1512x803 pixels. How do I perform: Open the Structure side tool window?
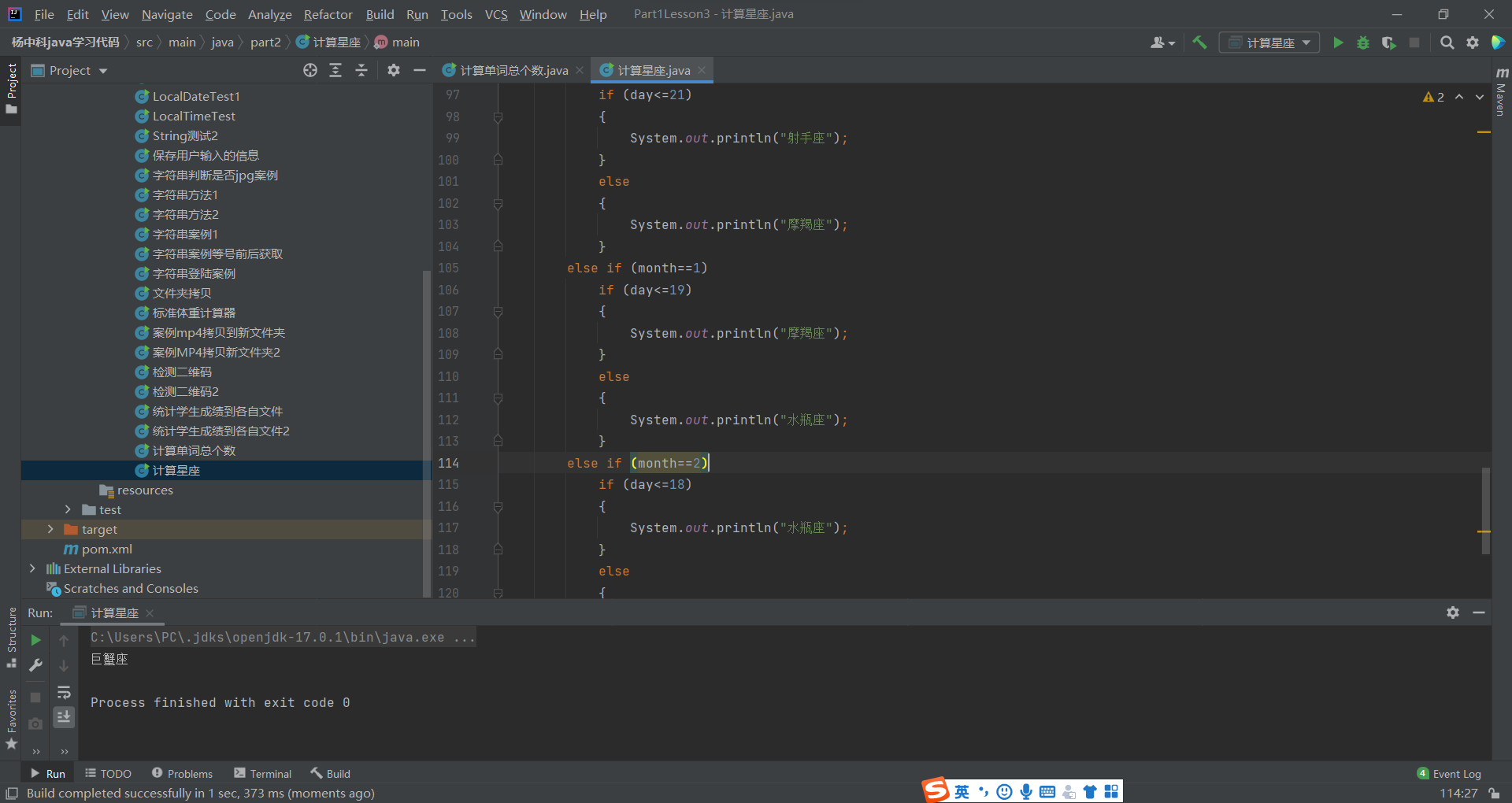pos(11,637)
